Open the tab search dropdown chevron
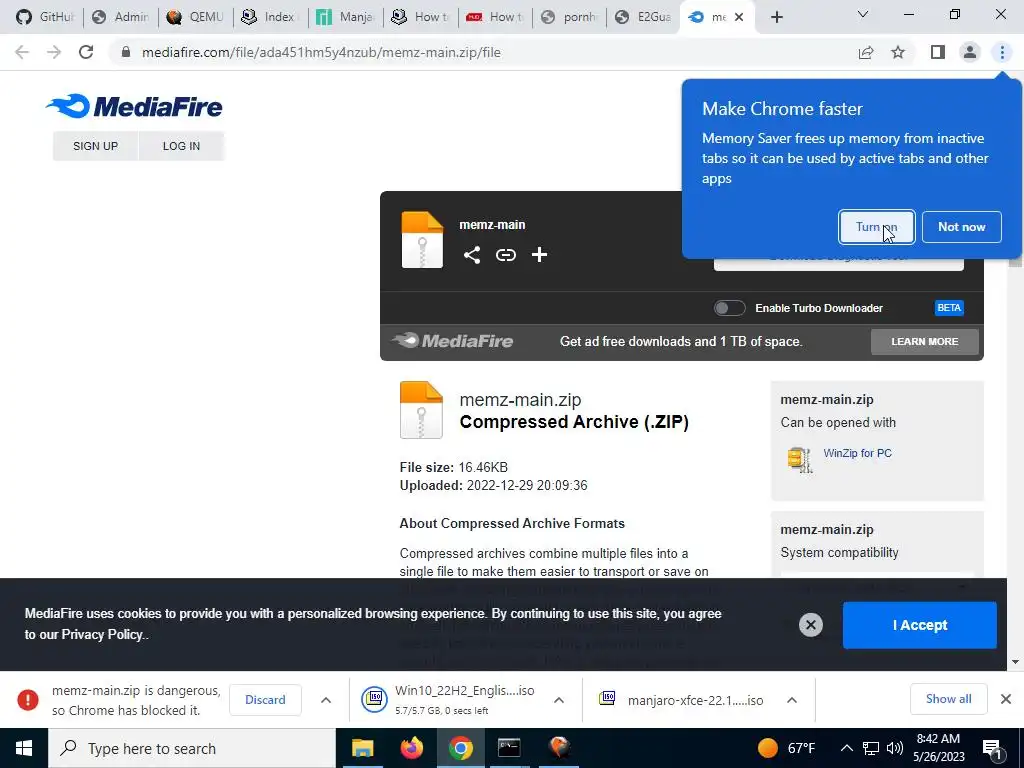The image size is (1024, 768). (x=863, y=14)
